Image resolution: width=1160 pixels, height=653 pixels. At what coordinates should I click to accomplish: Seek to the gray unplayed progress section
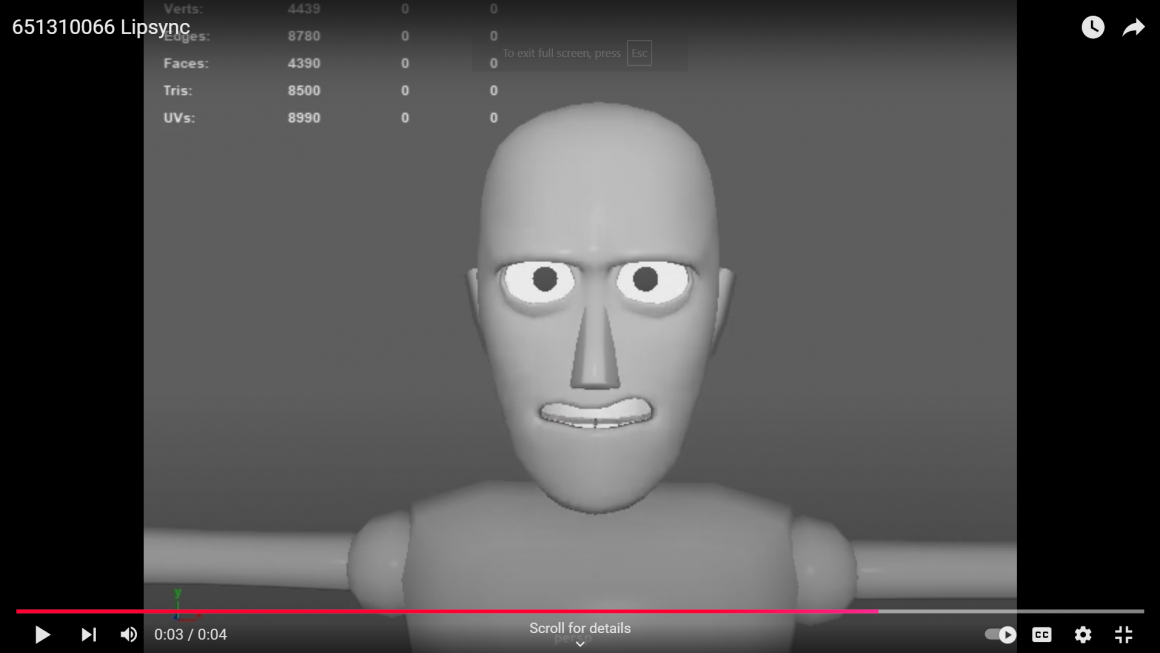click(x=1010, y=611)
